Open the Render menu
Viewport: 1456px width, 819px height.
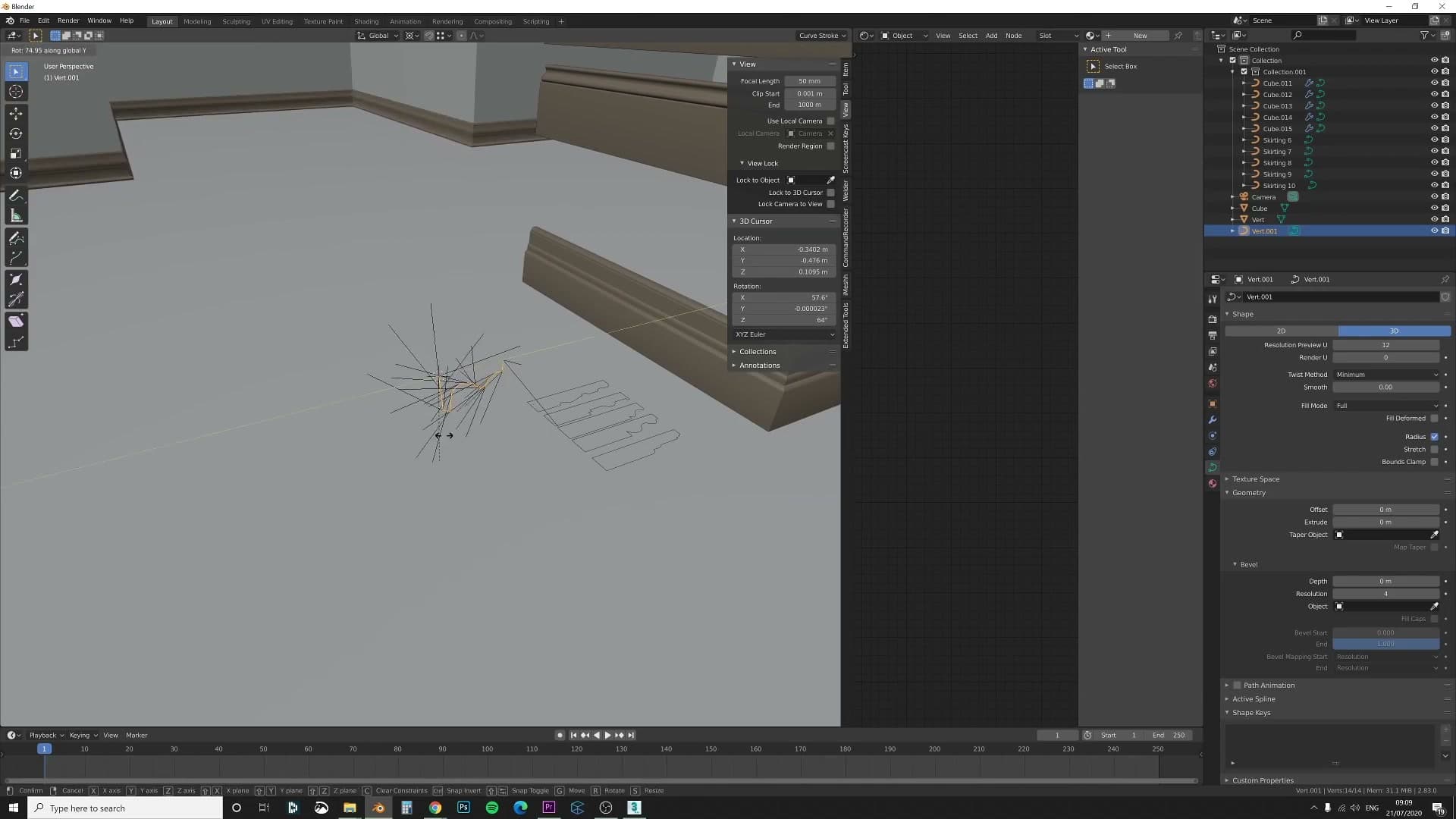pos(68,21)
